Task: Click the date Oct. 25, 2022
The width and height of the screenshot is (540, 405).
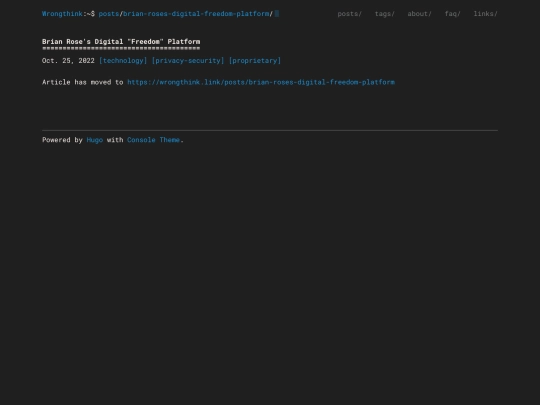Action: [68, 61]
